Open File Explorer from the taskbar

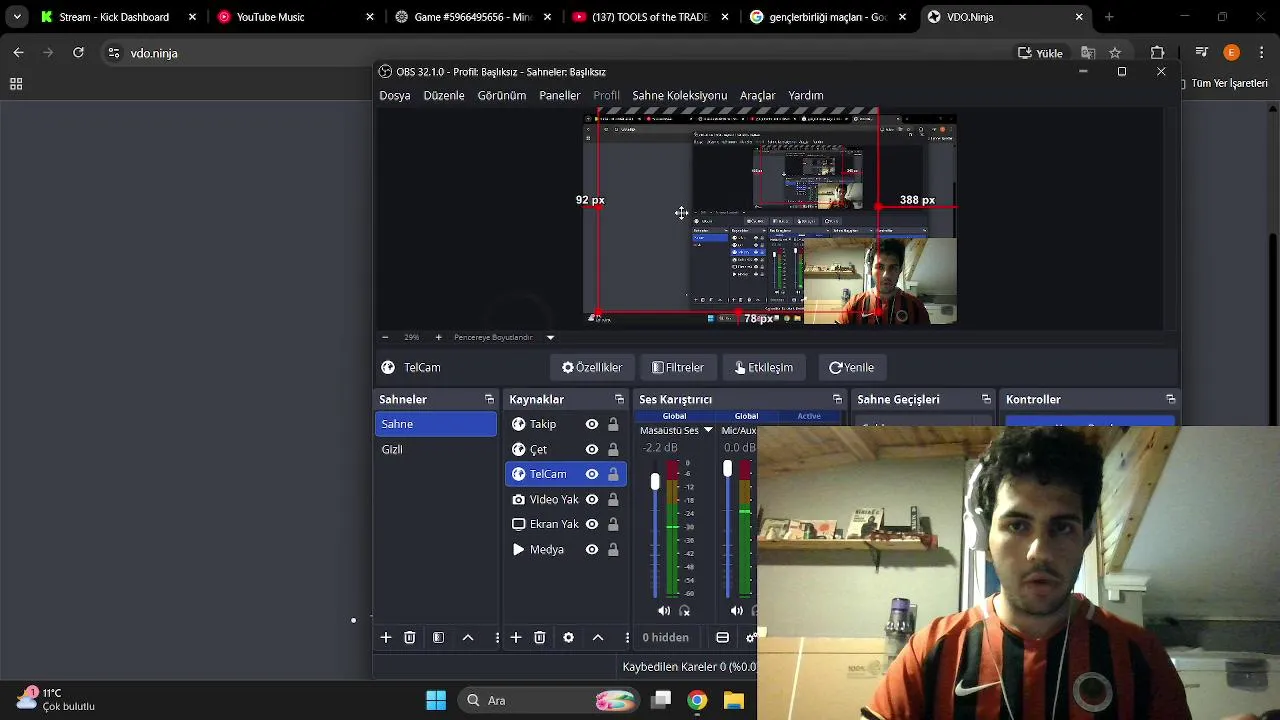pos(734,700)
